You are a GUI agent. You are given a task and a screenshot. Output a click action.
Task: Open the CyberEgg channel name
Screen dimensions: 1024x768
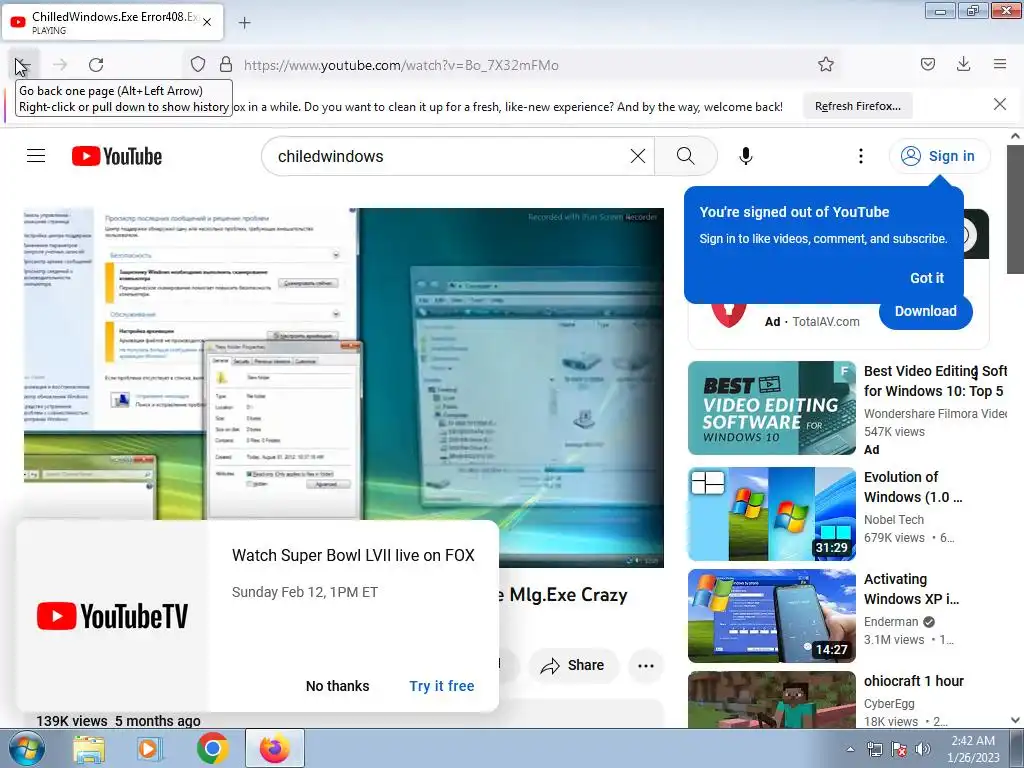[x=889, y=704]
